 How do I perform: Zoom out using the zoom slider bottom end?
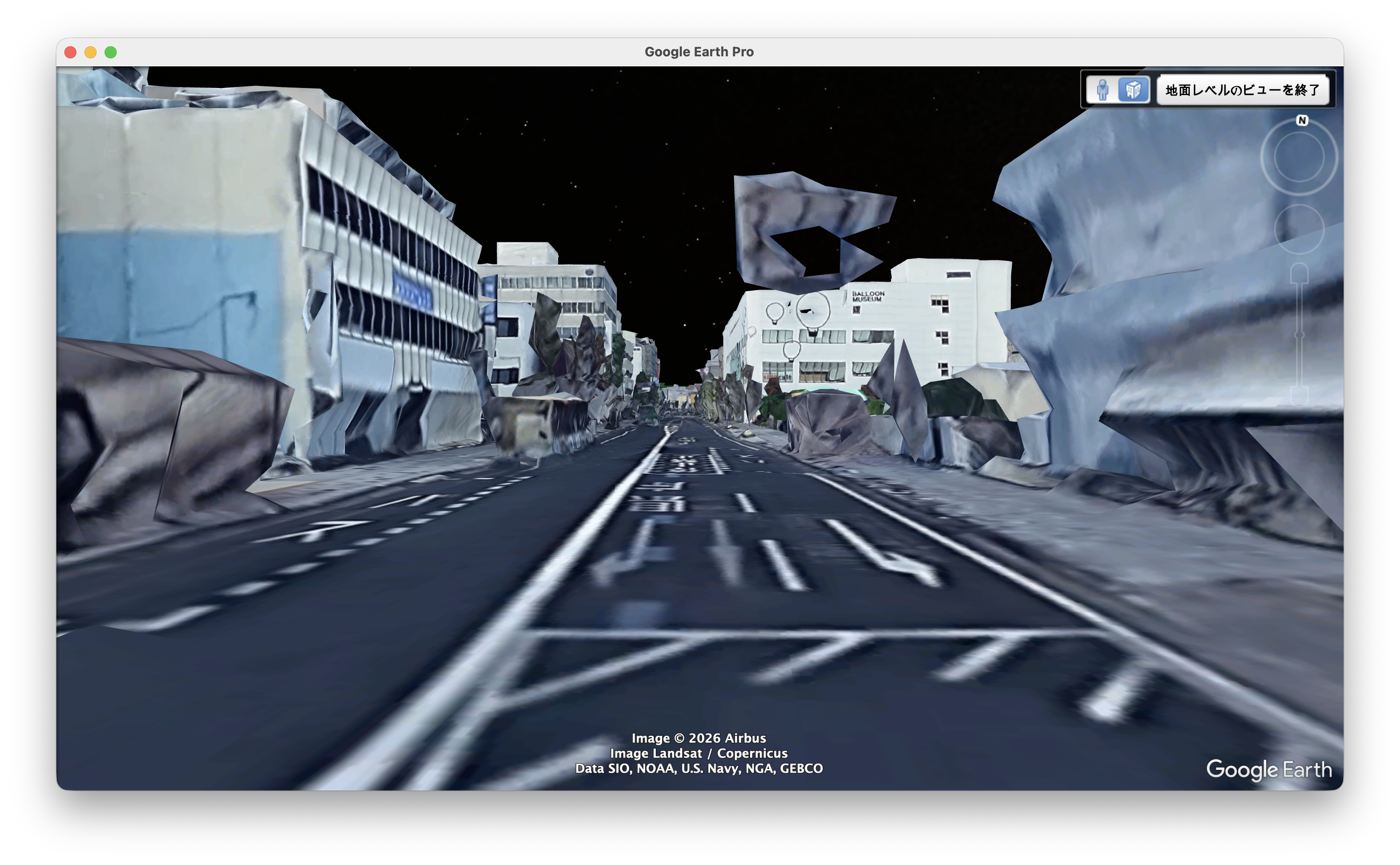(x=1299, y=396)
